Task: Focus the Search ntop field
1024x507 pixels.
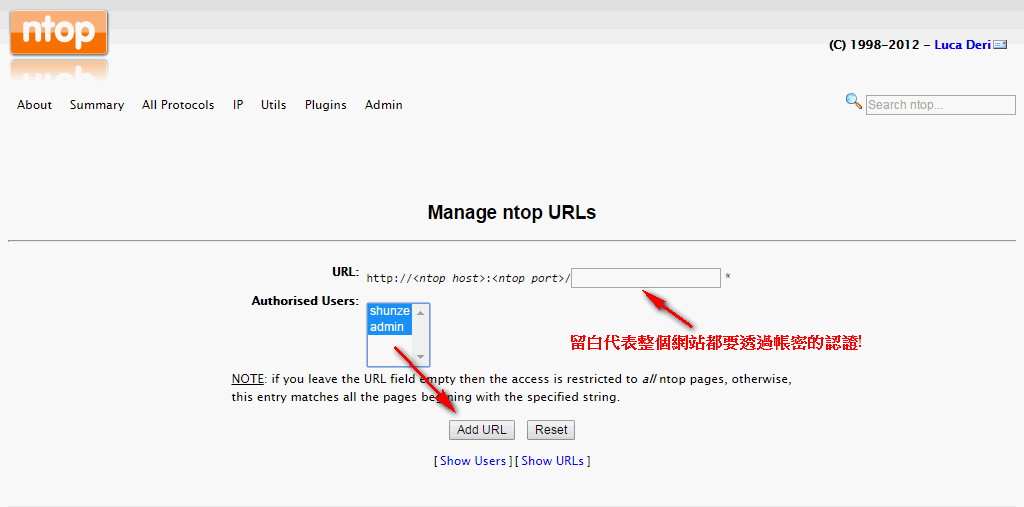Action: click(940, 105)
